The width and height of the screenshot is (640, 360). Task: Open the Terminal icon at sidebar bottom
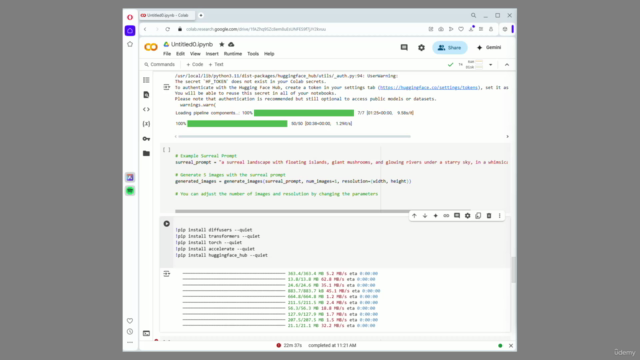point(146,333)
